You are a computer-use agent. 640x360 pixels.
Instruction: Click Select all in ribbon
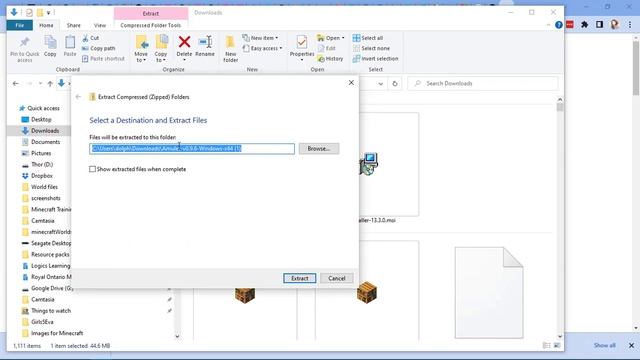368,38
